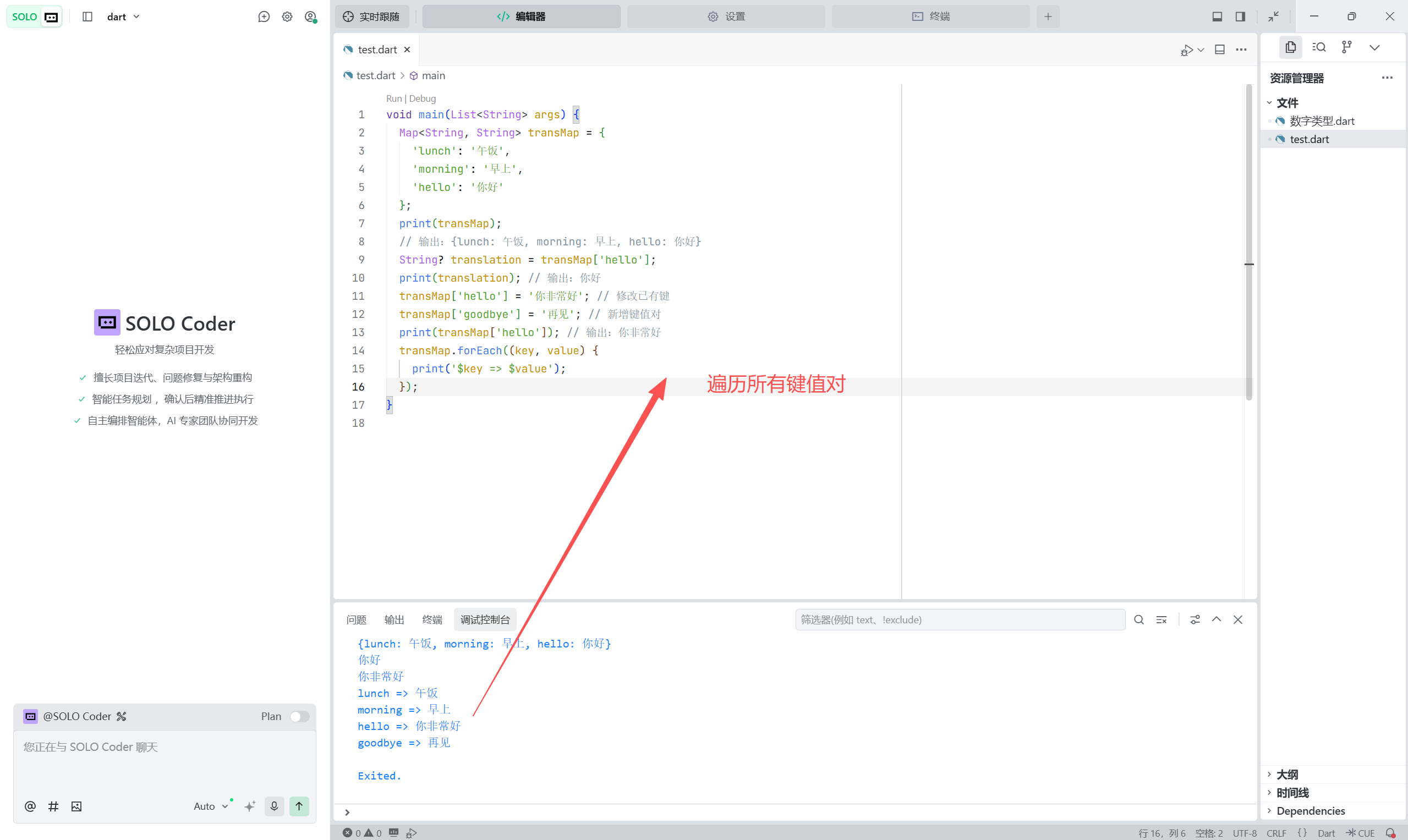Image resolution: width=1408 pixels, height=840 pixels.
Task: Open the source control branch icon
Action: tap(1347, 47)
